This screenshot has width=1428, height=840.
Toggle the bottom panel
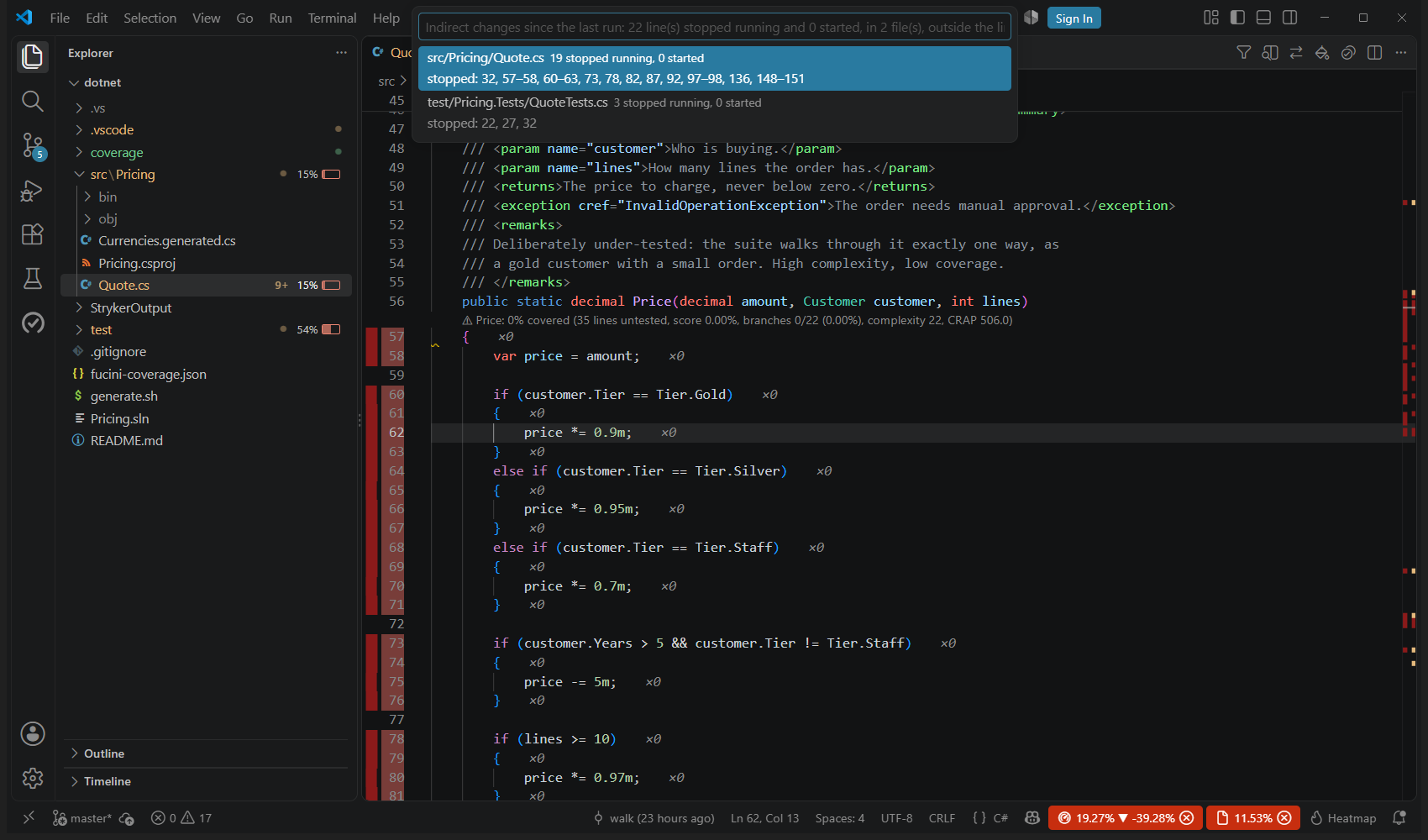click(1263, 18)
